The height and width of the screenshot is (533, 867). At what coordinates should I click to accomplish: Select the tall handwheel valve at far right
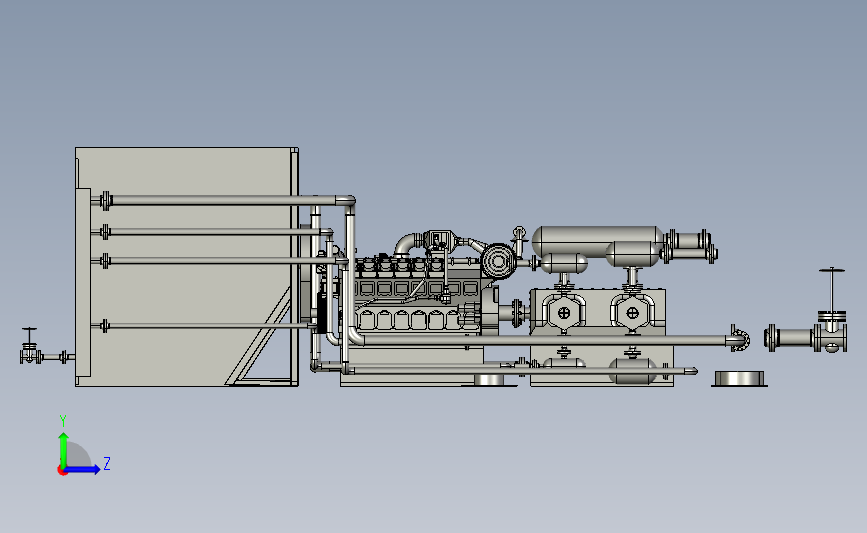coord(831,312)
